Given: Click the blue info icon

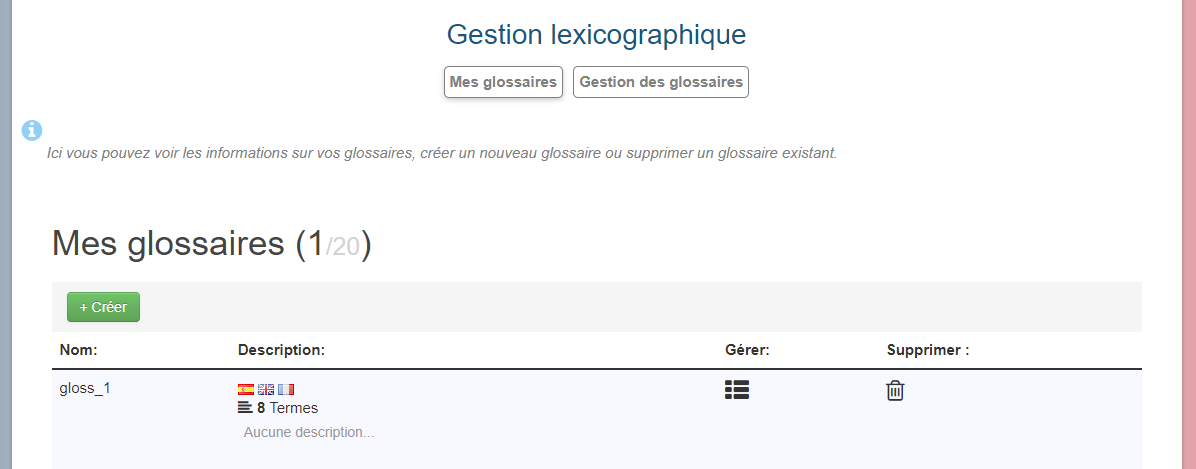Looking at the screenshot, I should click(x=32, y=130).
